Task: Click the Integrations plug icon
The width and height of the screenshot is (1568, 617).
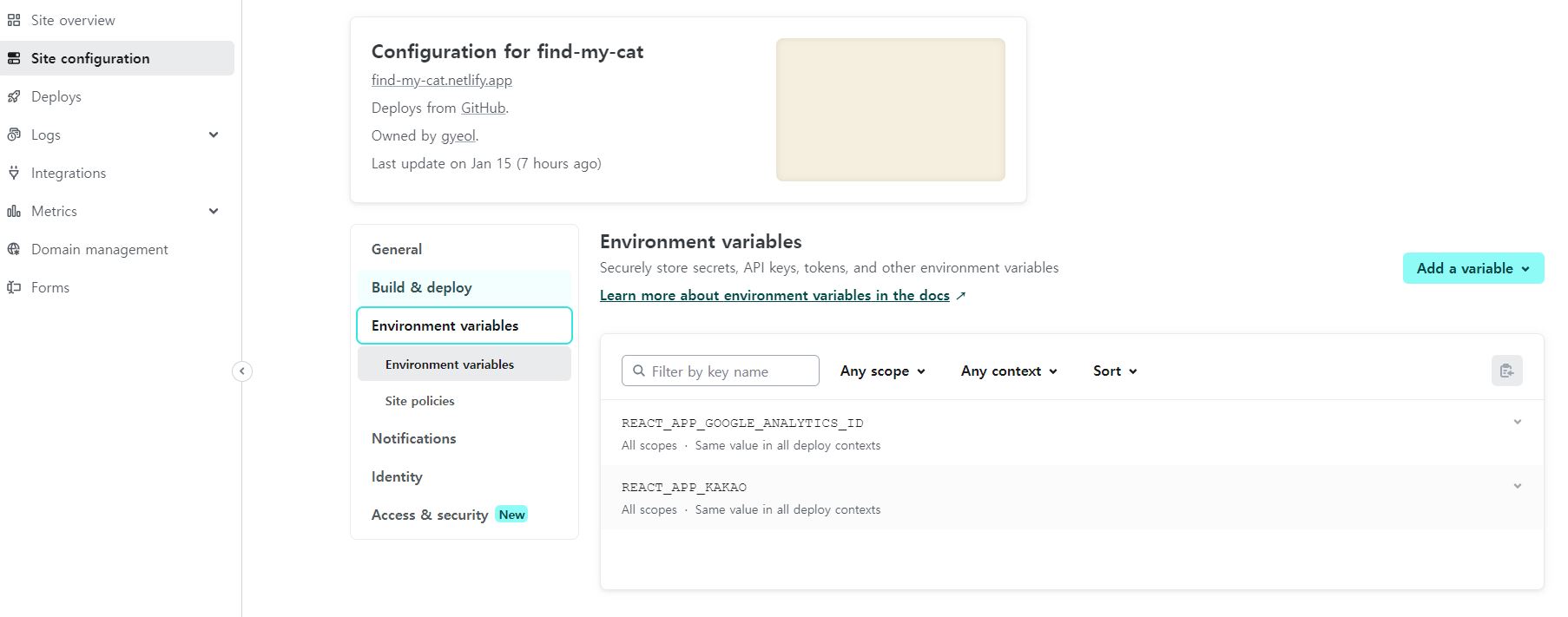Action: pyautogui.click(x=14, y=173)
